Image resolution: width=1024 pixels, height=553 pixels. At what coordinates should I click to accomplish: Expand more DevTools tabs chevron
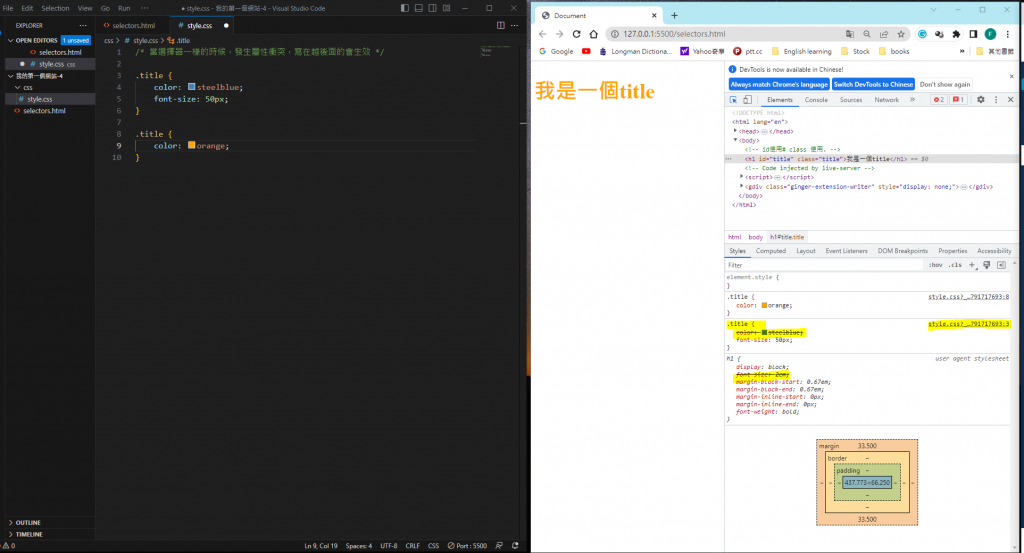(x=912, y=100)
